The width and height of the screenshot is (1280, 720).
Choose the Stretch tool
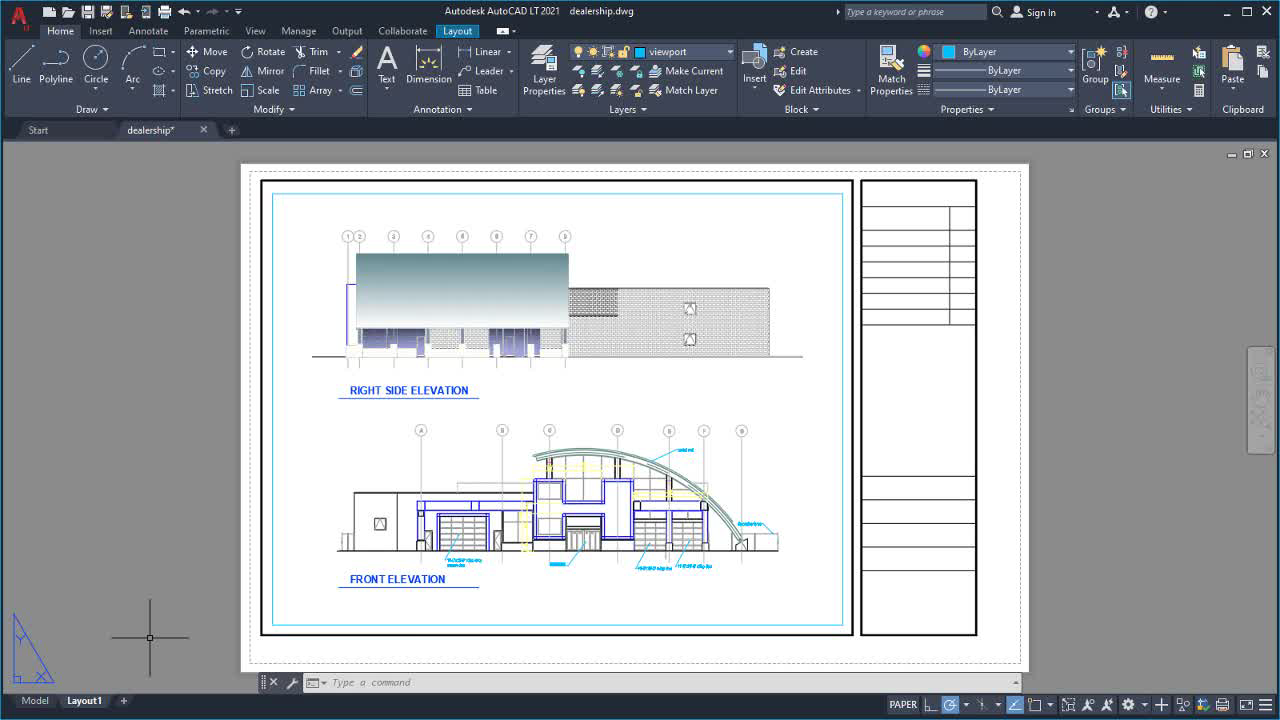[x=209, y=90]
